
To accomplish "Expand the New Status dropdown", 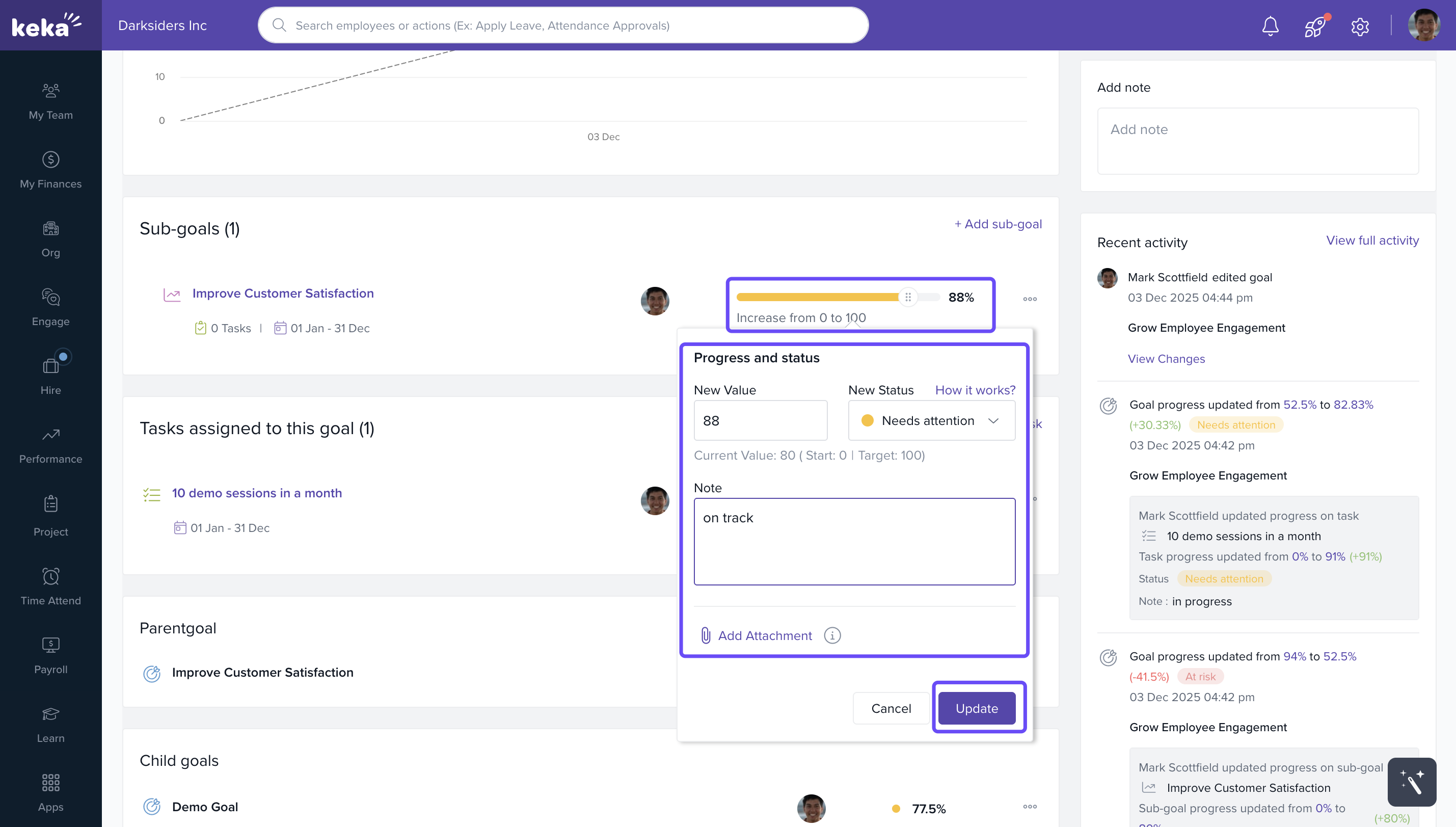I will point(931,421).
